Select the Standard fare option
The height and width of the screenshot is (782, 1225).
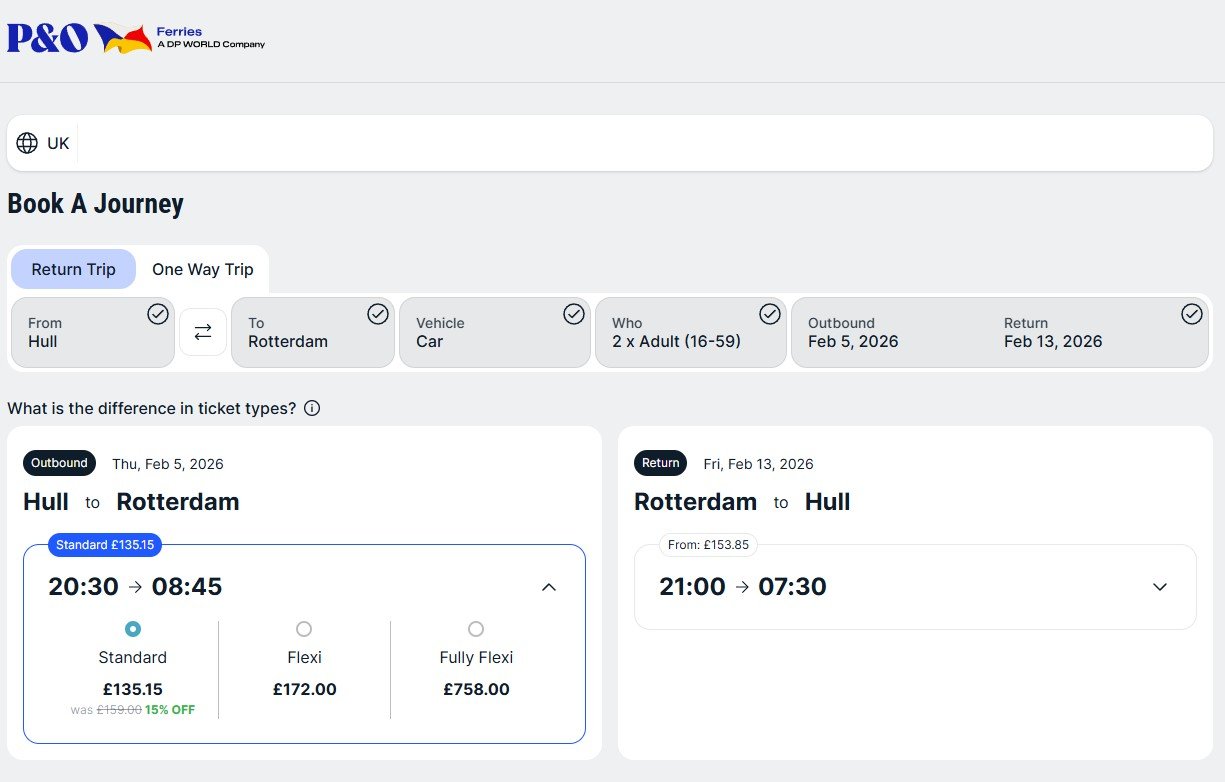pyautogui.click(x=133, y=629)
